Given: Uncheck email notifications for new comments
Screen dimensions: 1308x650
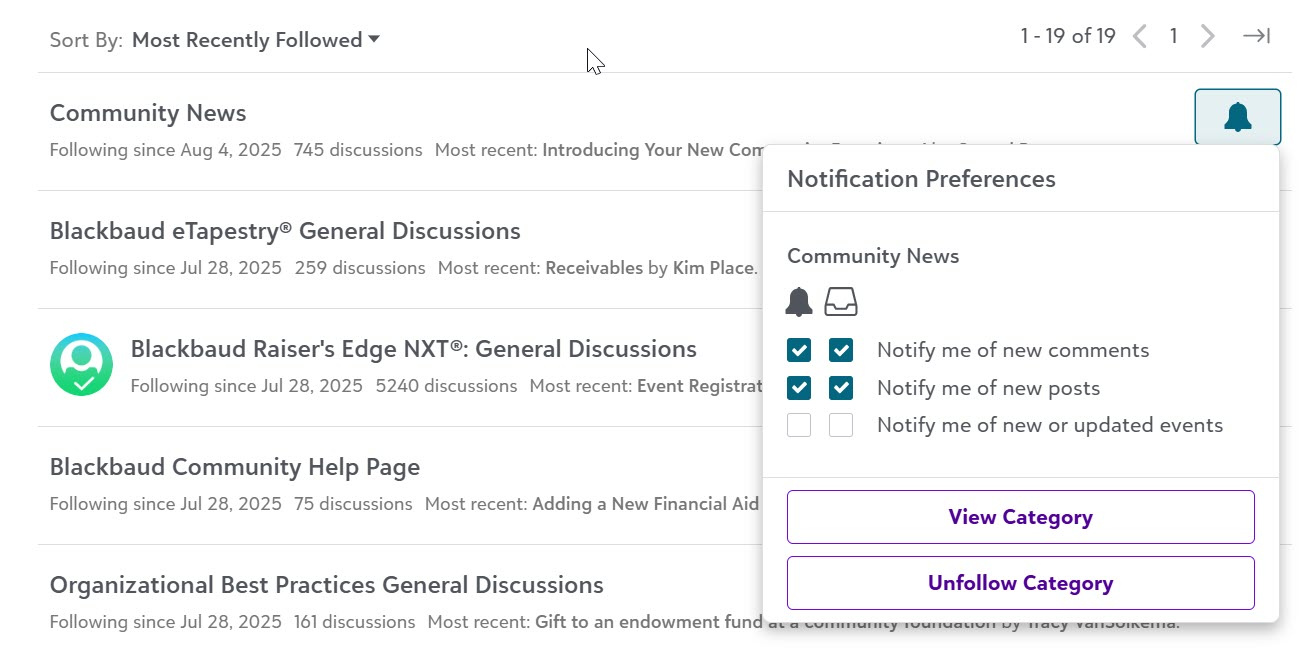Looking at the screenshot, I should pyautogui.click(x=840, y=350).
